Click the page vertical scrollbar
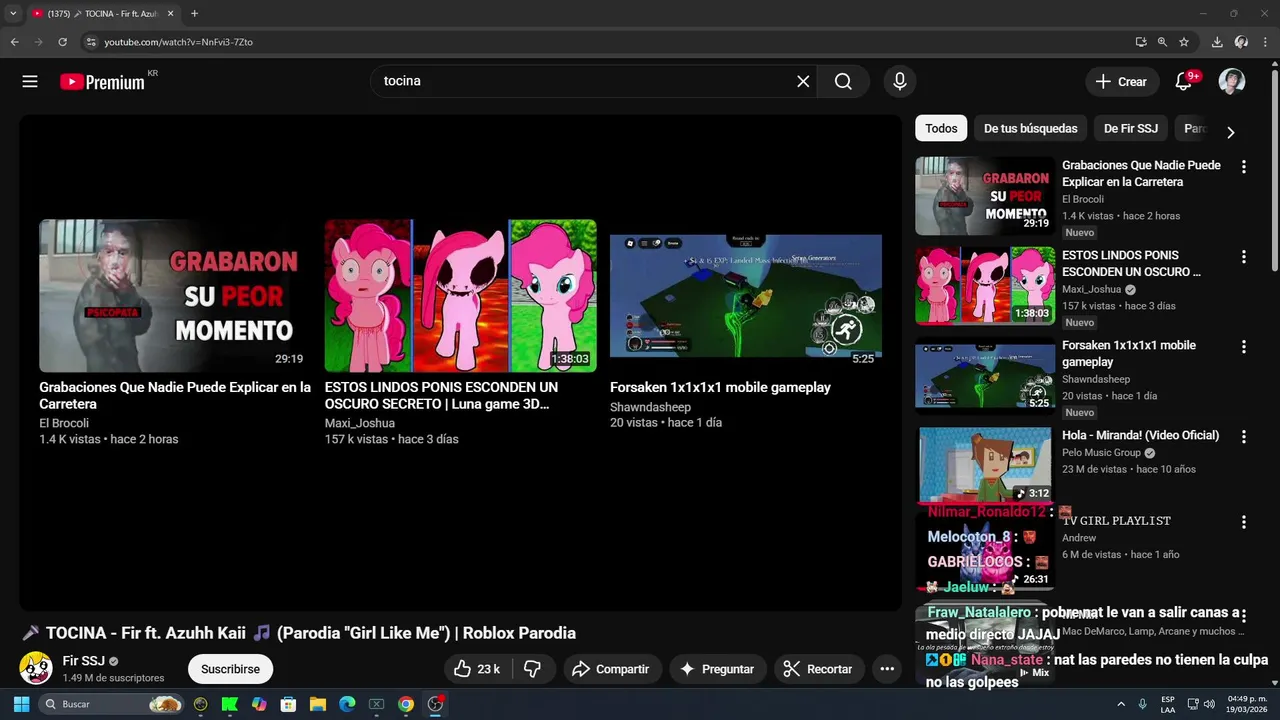The width and height of the screenshot is (1280, 720). (1274, 170)
